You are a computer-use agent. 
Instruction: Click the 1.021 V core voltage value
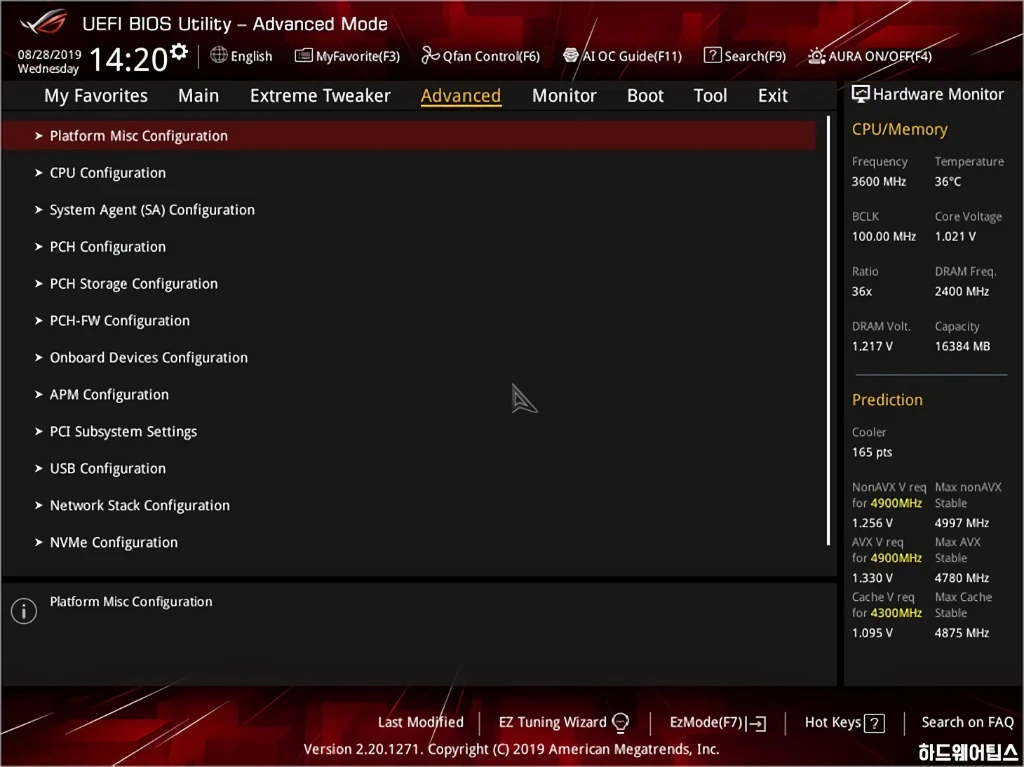pyautogui.click(x=955, y=237)
